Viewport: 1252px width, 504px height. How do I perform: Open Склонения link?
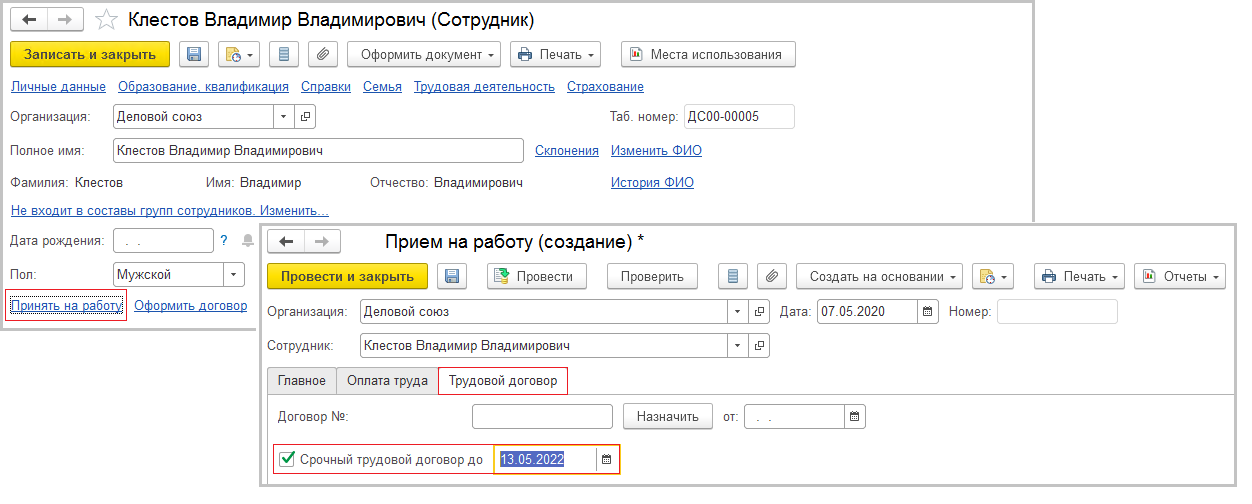[567, 151]
